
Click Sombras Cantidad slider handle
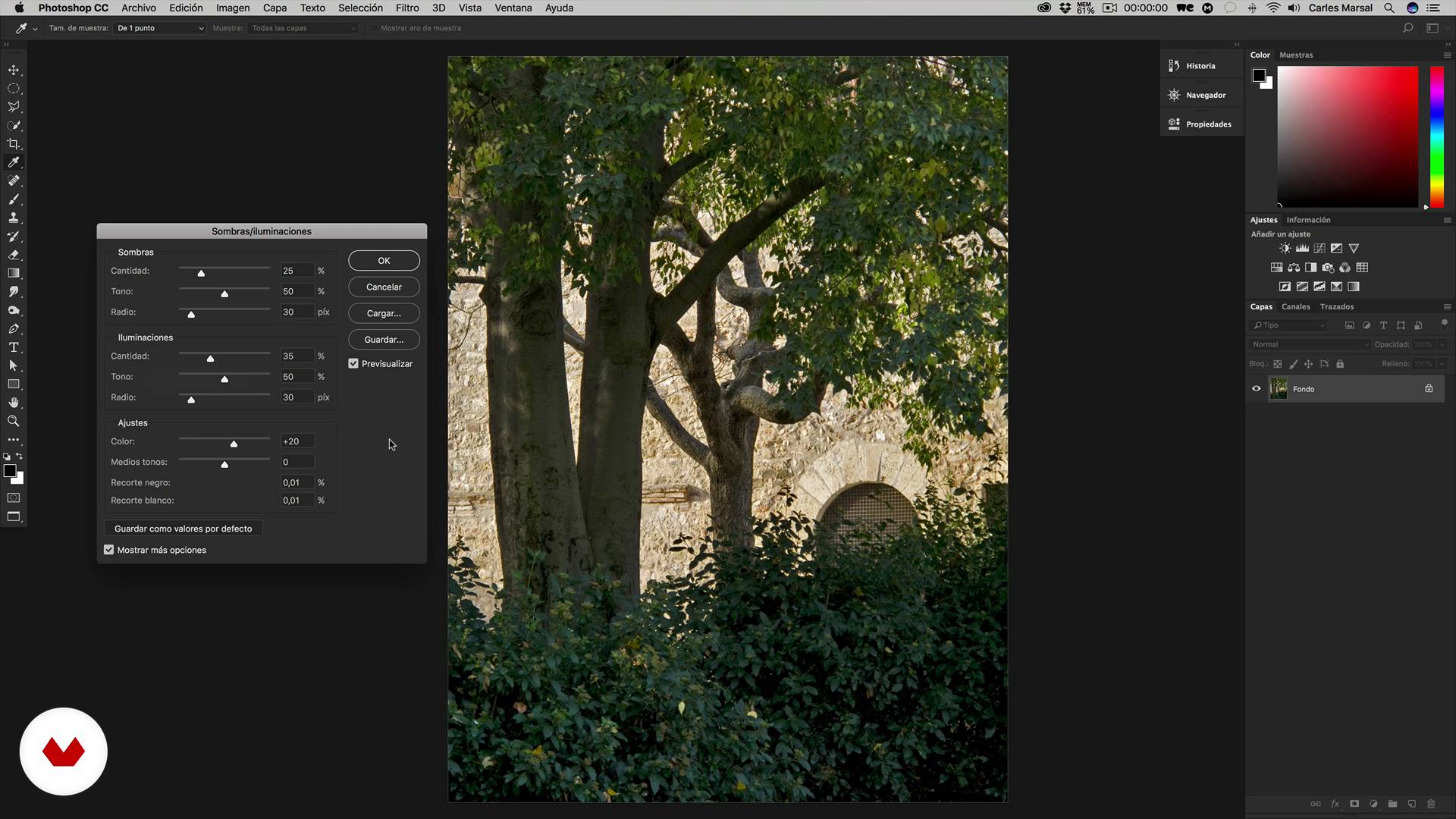pos(201,273)
